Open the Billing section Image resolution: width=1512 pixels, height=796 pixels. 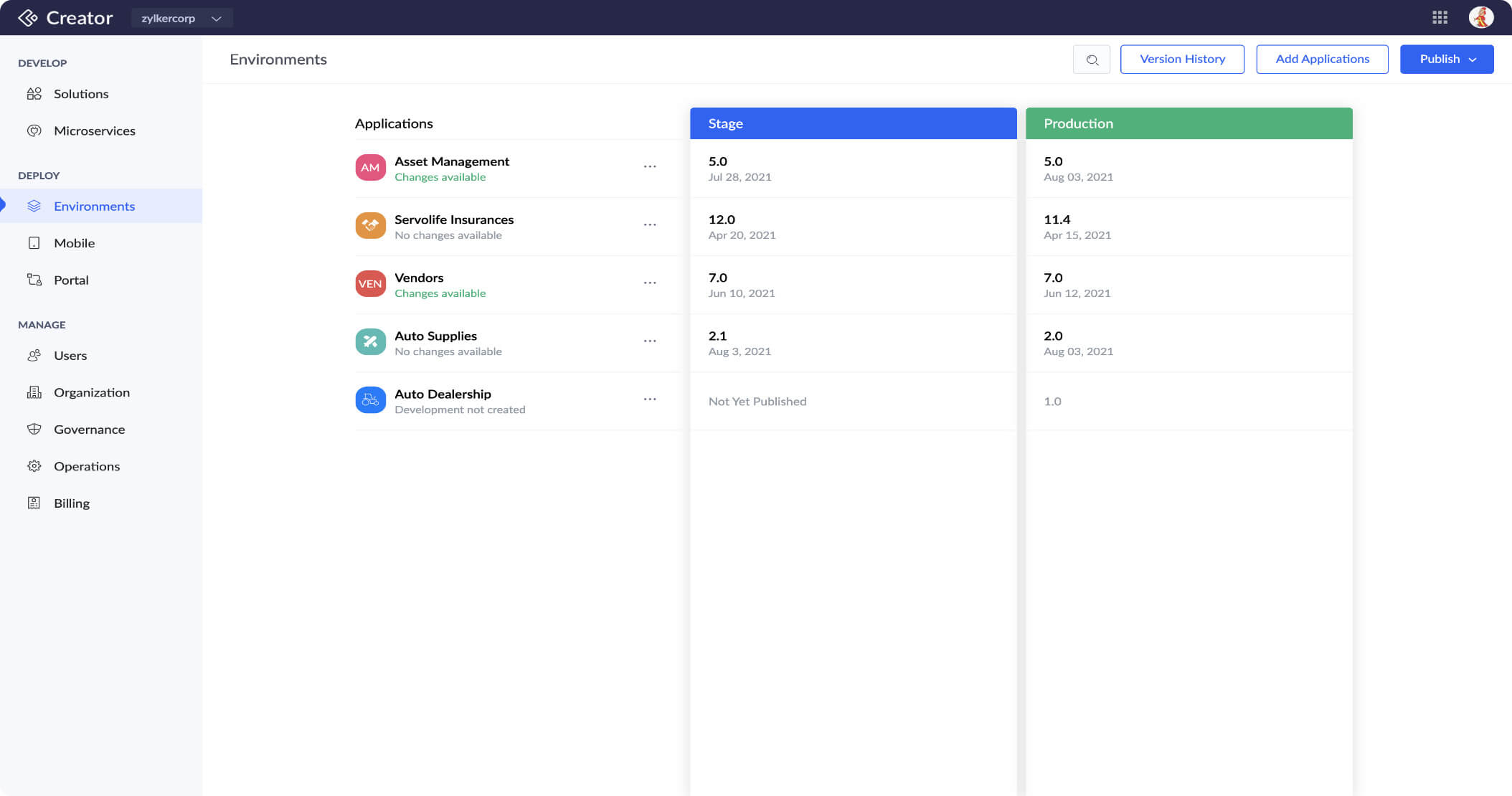coord(72,503)
